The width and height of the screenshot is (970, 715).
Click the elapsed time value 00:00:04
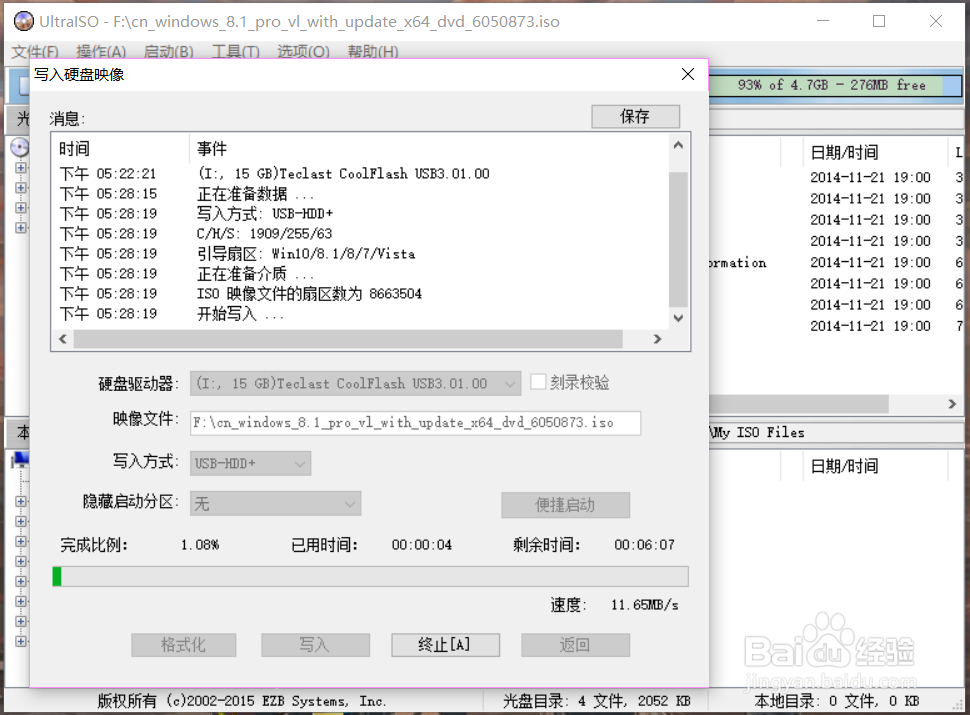(x=421, y=545)
